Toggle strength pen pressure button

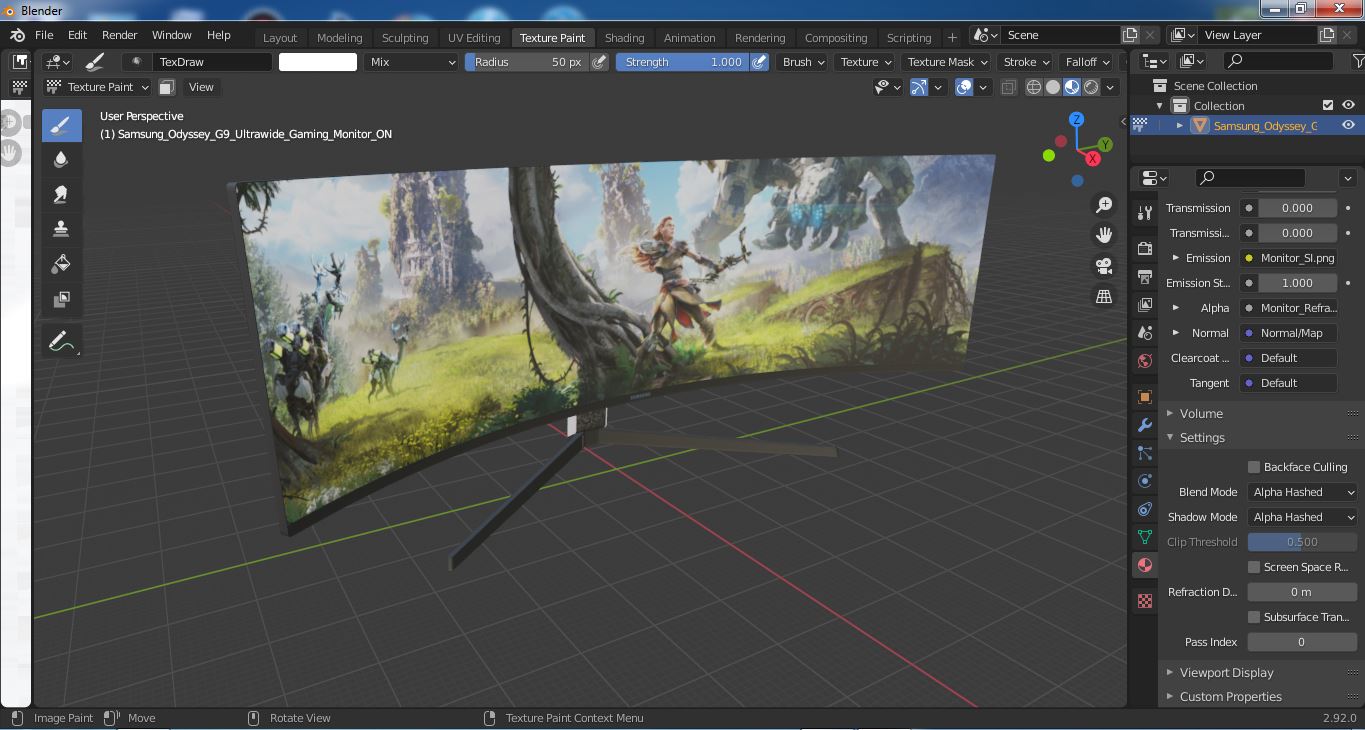tap(760, 62)
